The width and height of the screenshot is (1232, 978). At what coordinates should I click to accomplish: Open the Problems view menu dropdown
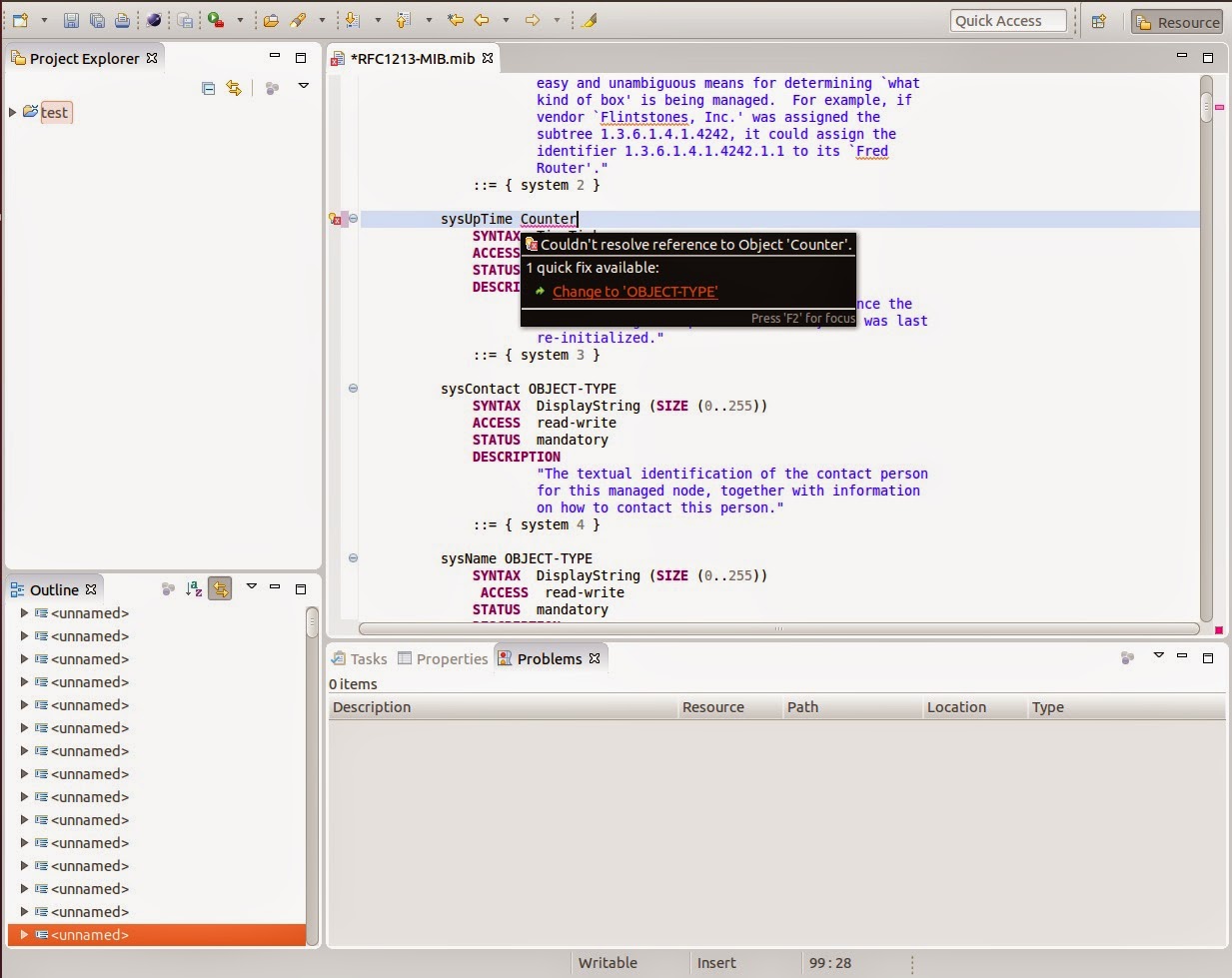pos(1158,656)
